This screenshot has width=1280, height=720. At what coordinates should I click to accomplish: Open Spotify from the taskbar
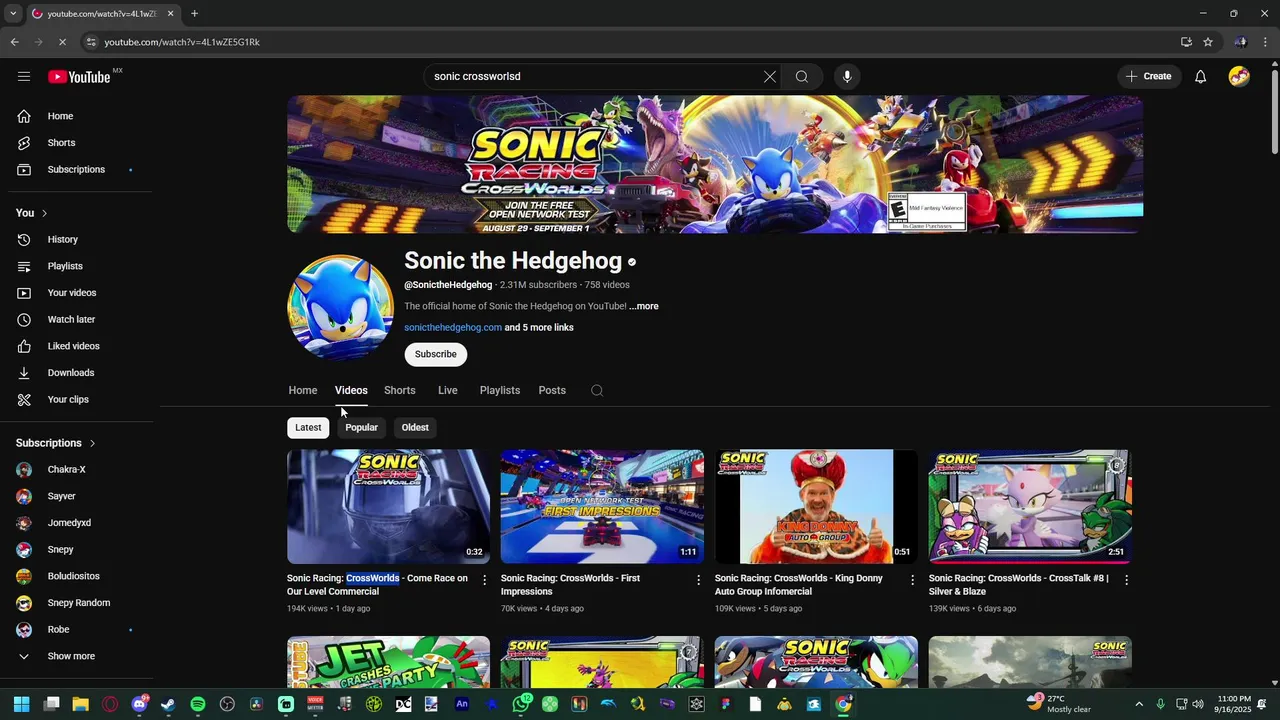point(198,704)
